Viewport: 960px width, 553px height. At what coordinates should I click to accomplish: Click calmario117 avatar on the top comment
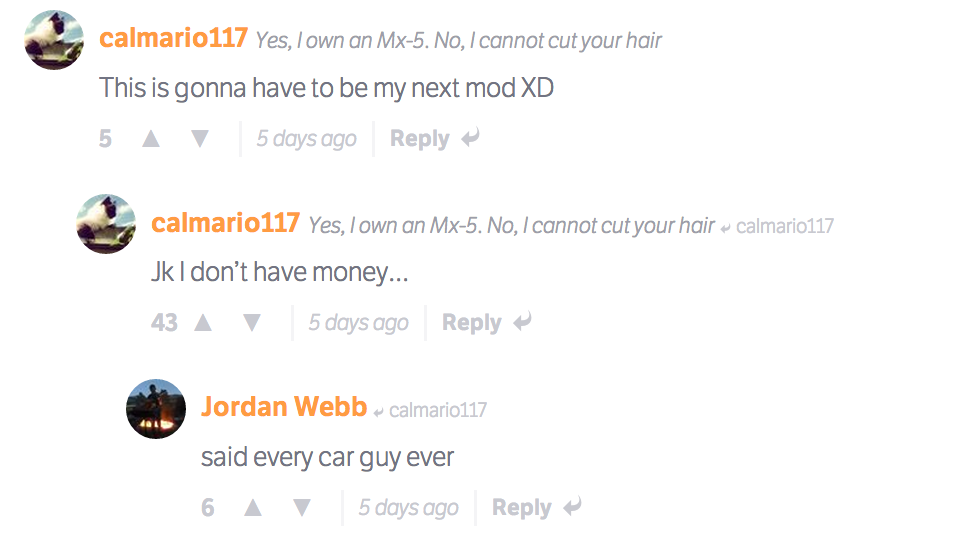pos(54,40)
